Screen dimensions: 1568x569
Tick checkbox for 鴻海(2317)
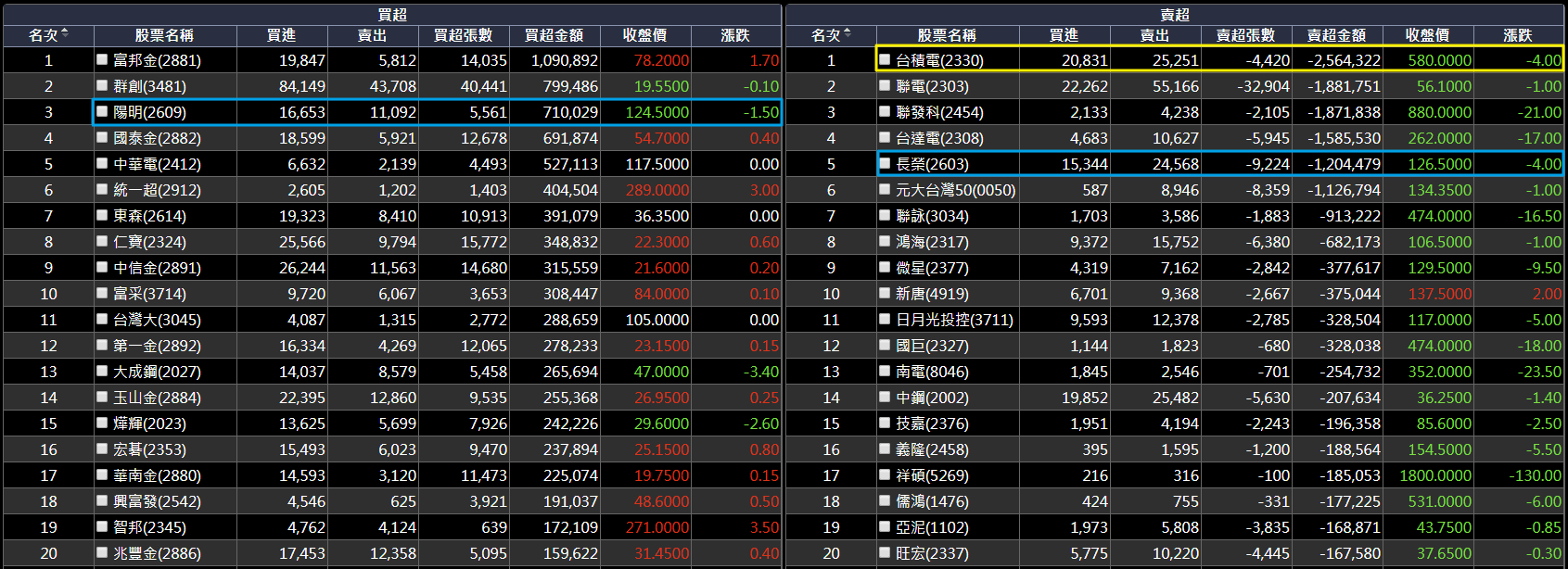click(x=885, y=241)
